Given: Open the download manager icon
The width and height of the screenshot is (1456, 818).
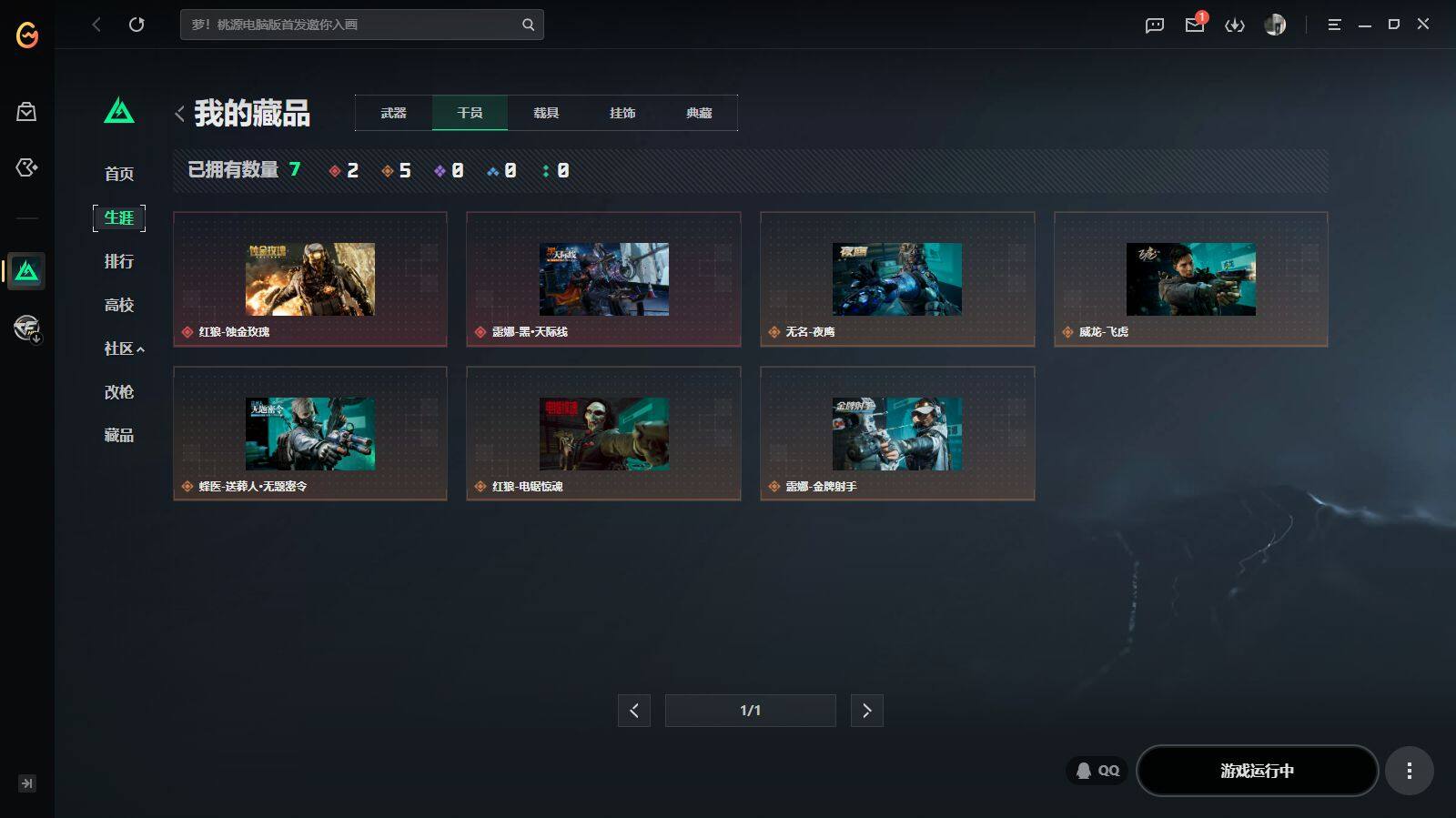Looking at the screenshot, I should tap(1235, 25).
